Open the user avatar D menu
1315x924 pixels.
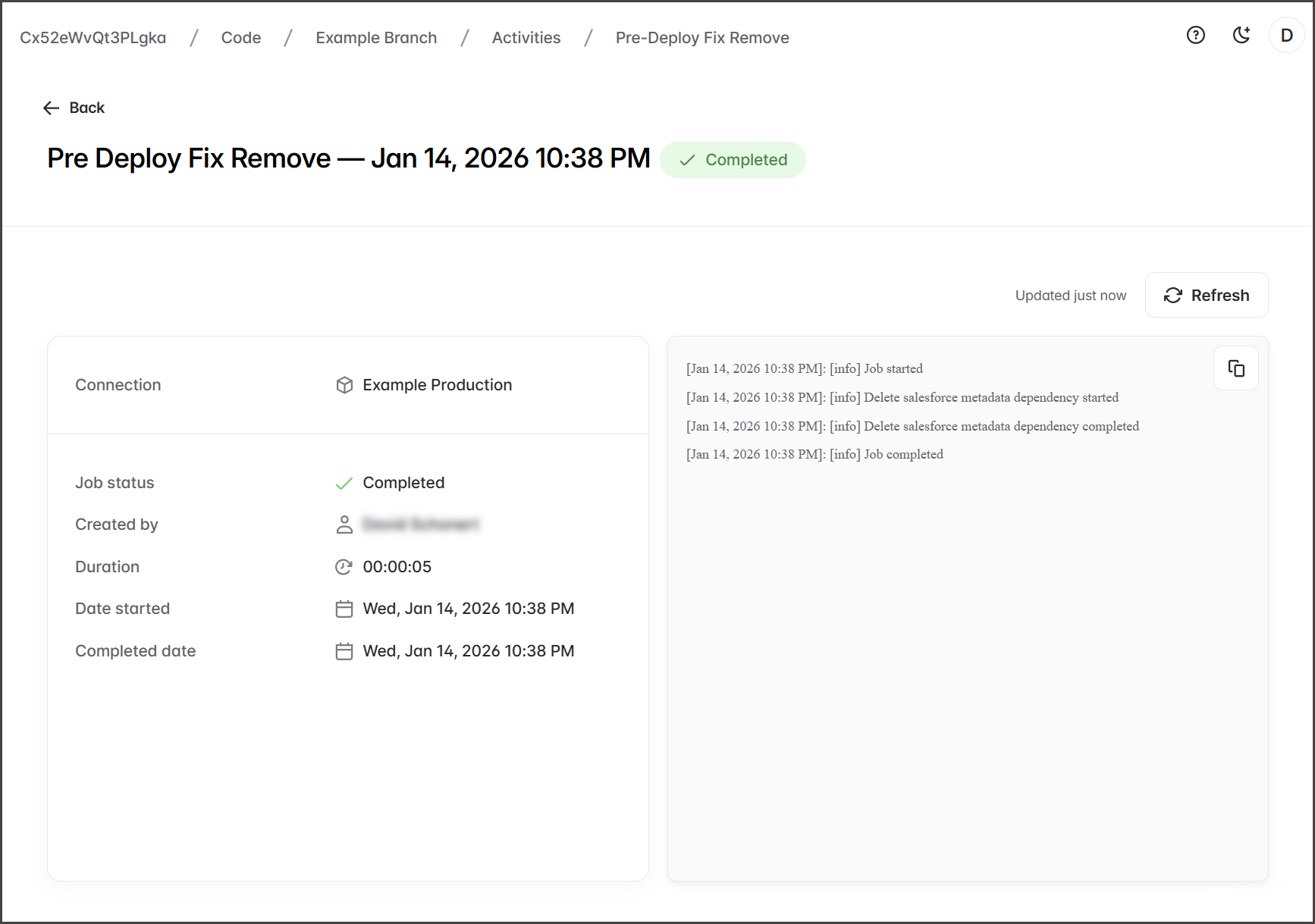[1286, 35]
